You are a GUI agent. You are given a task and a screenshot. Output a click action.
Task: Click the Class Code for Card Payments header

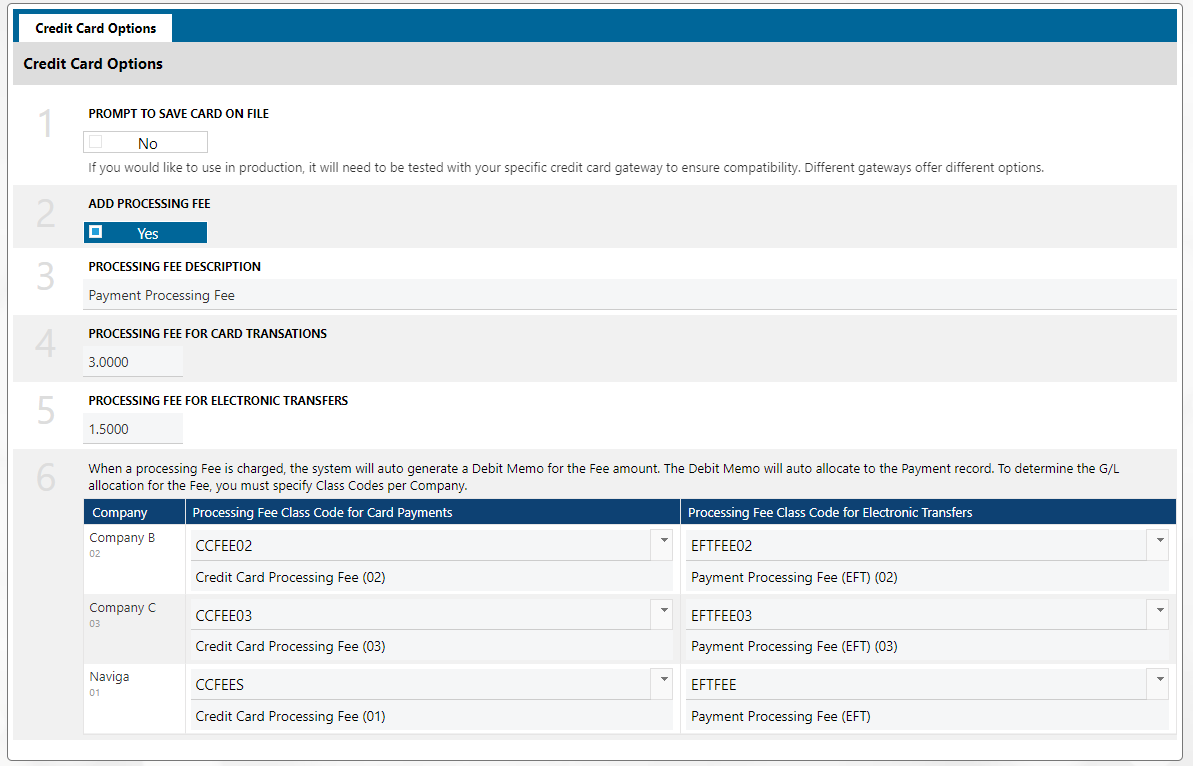coord(322,513)
